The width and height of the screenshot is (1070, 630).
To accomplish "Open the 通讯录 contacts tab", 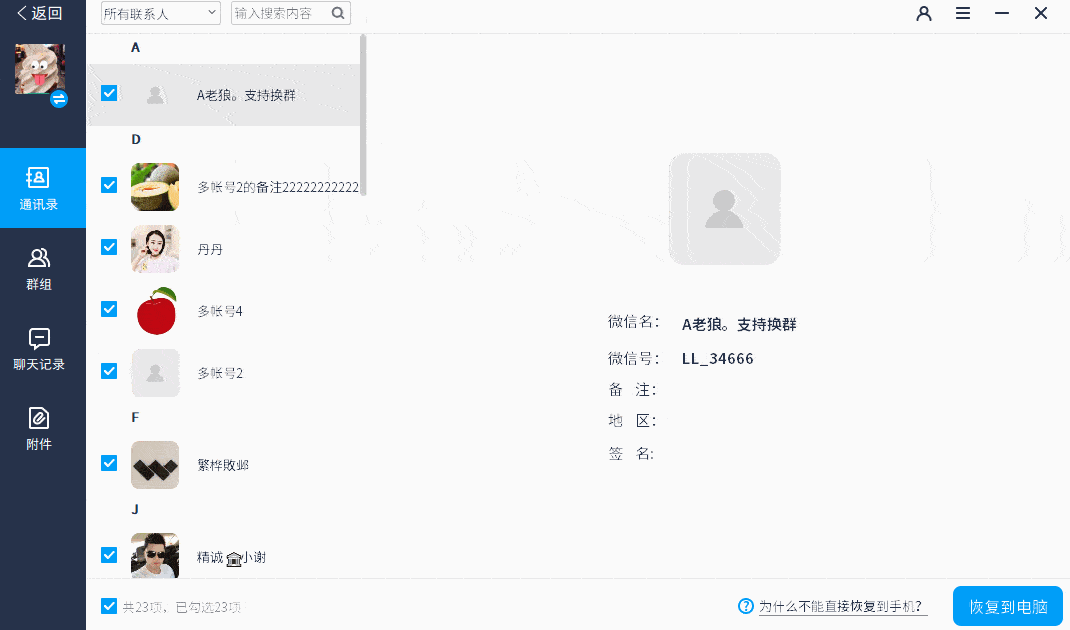I will click(43, 188).
